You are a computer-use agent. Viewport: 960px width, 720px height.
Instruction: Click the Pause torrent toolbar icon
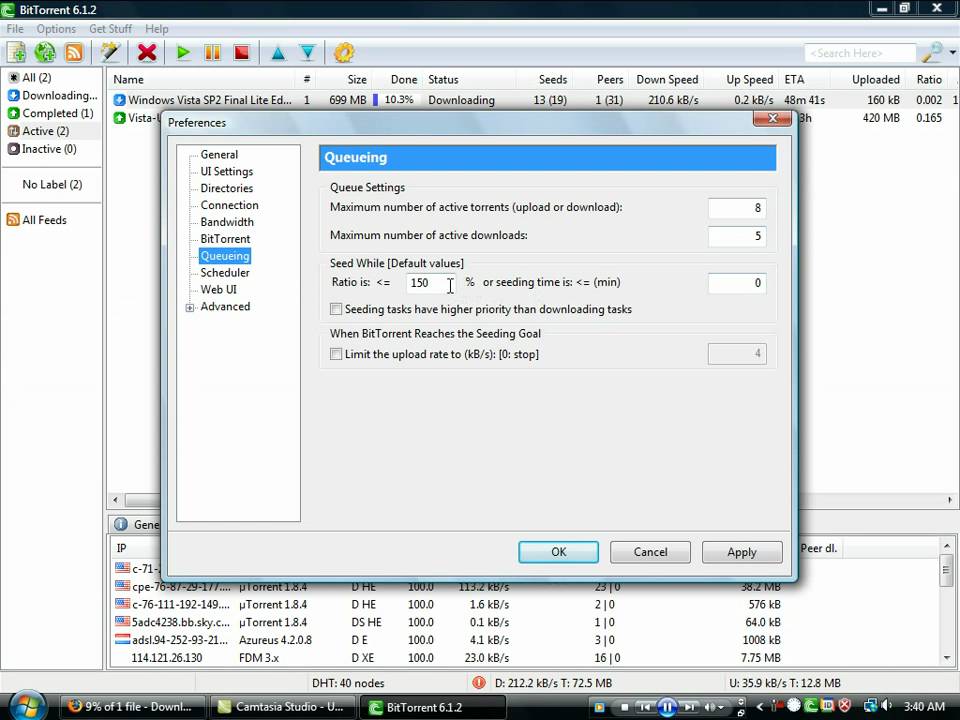pyautogui.click(x=212, y=53)
